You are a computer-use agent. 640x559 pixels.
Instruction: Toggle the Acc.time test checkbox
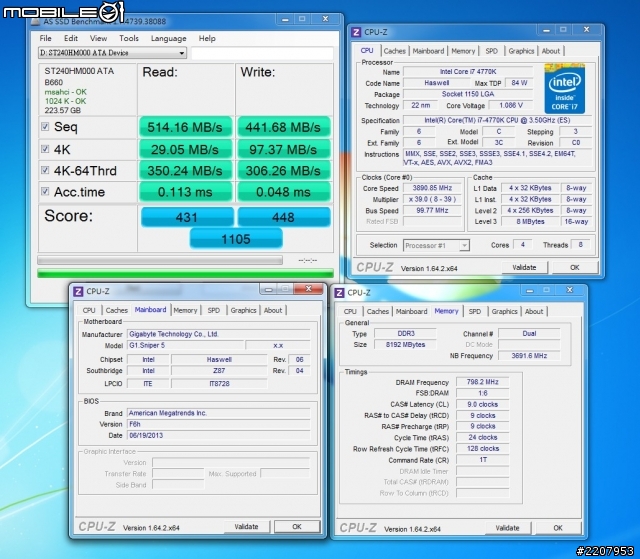(x=45, y=191)
